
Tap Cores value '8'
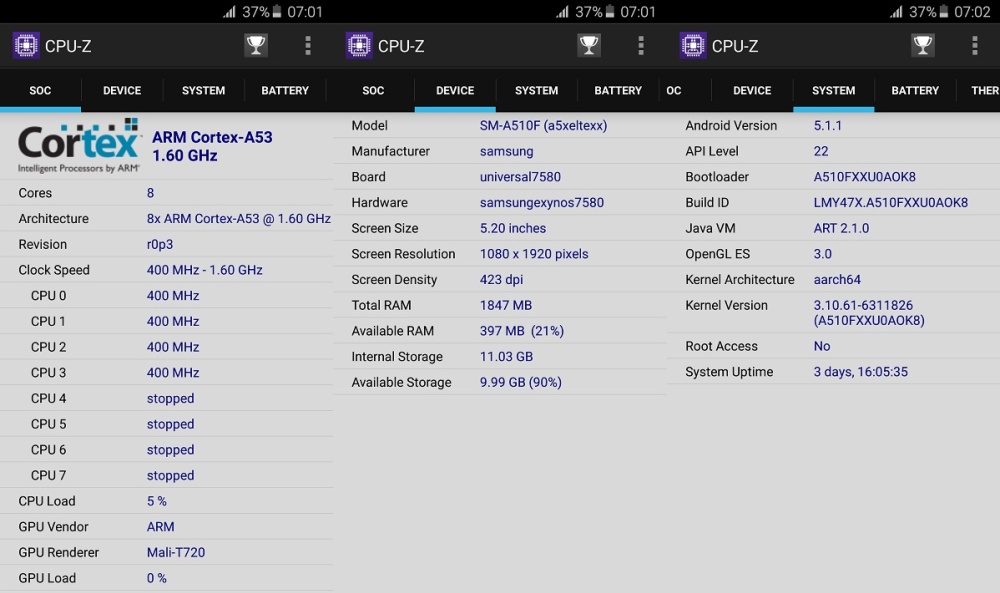click(151, 193)
